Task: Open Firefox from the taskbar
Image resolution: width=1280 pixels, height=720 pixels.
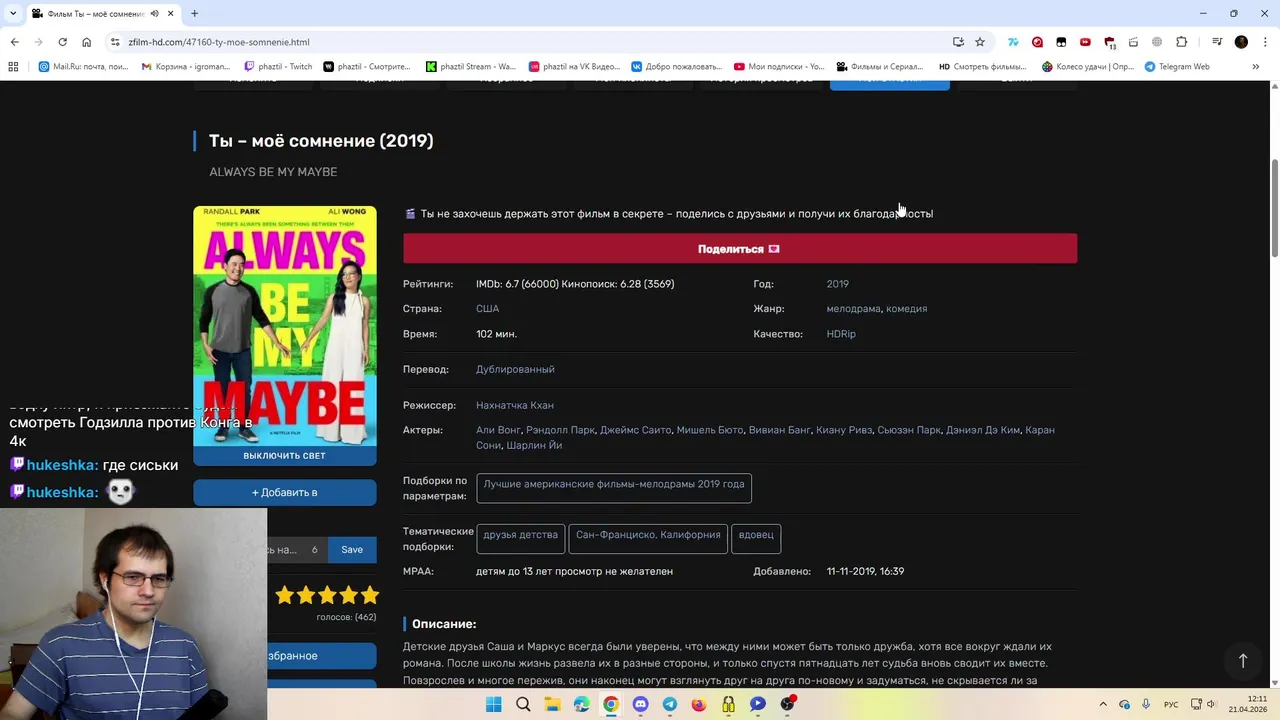Action: (x=699, y=704)
